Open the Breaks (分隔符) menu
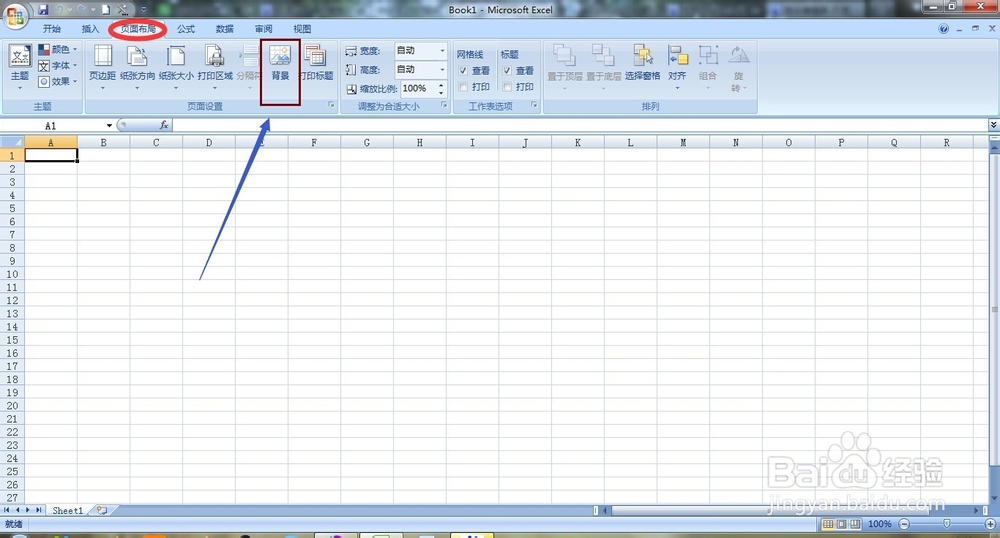Screen dimensions: 1000x538 [x=248, y=67]
